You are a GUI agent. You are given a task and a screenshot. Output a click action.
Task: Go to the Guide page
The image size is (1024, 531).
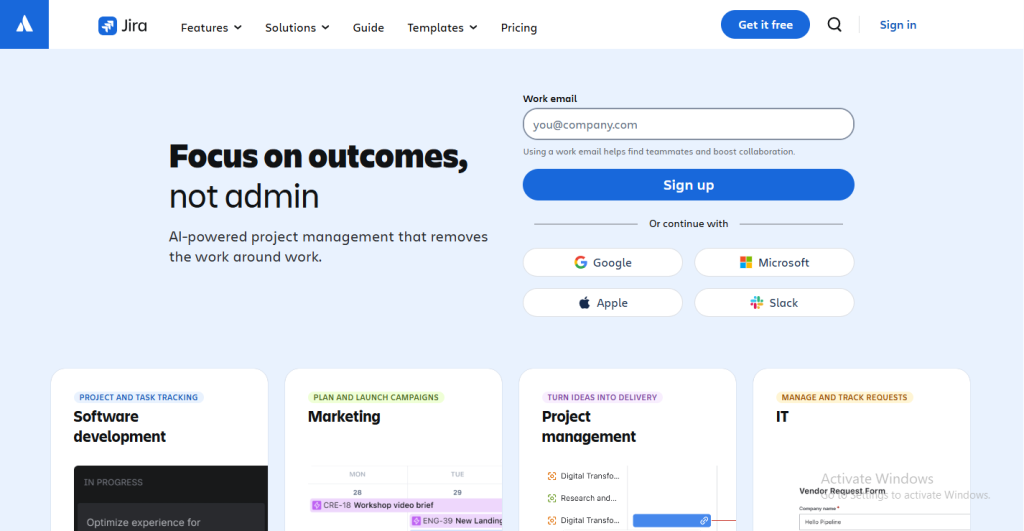tap(368, 28)
